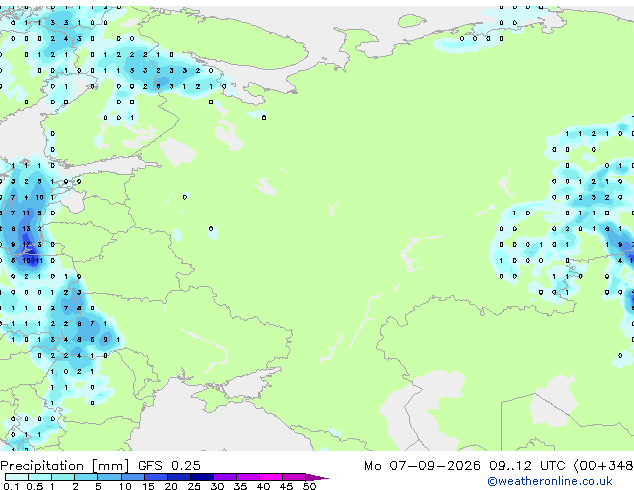The height and width of the screenshot is (490, 634).
Task: Open the weatheronline.co.uk copyright link
Action: click(550, 481)
